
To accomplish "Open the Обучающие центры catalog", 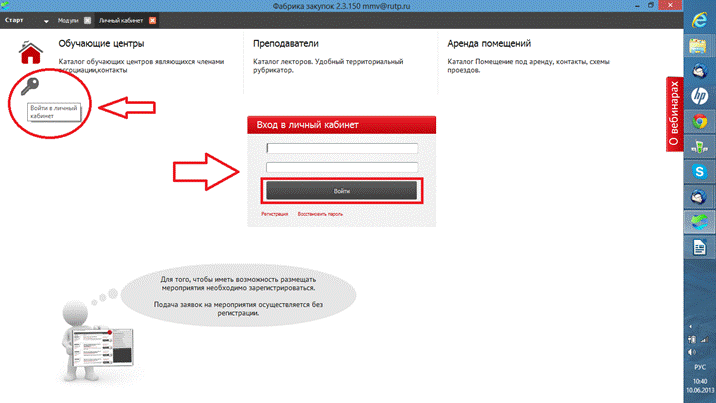I will pyautogui.click(x=101, y=44).
